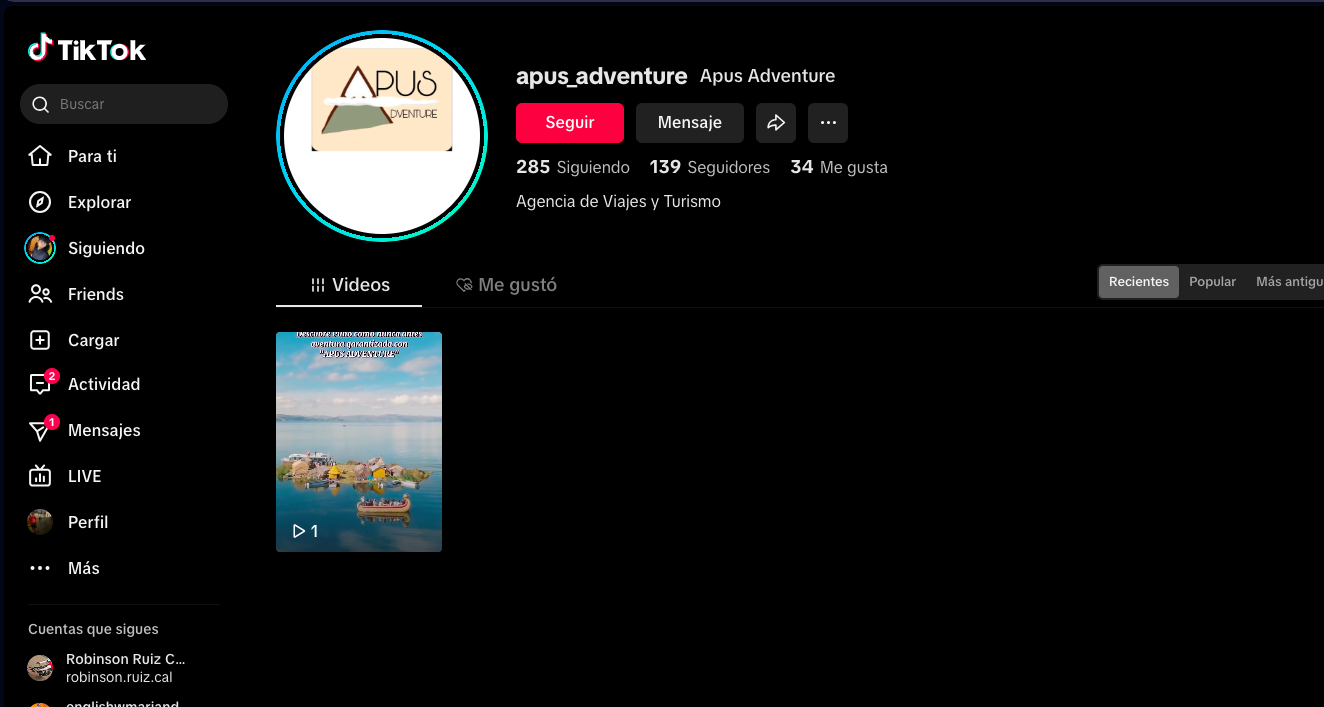Click the video play count icon
This screenshot has height=707, width=1324.
click(298, 531)
